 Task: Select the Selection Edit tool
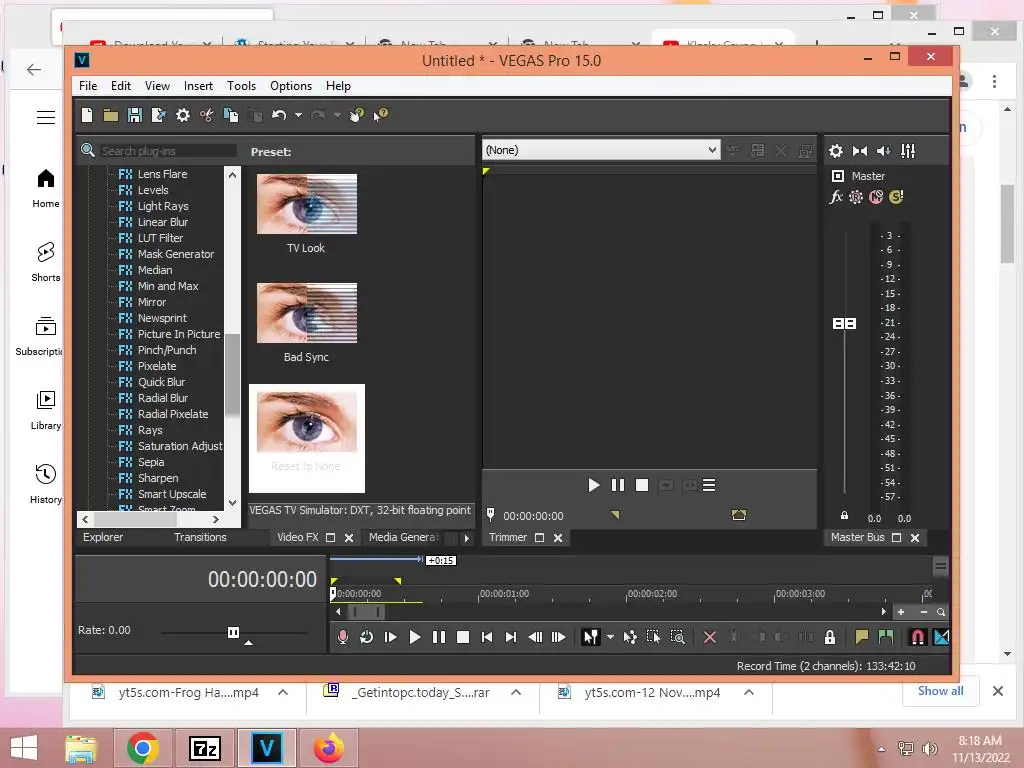coord(653,637)
